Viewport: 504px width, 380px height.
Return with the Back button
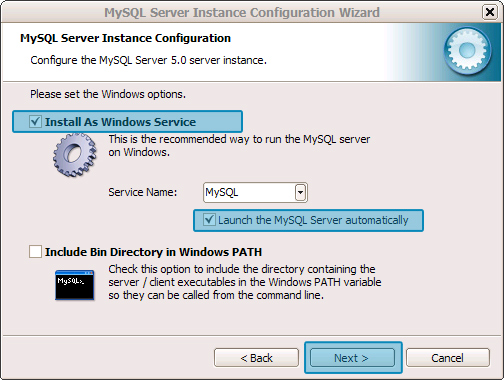click(256, 358)
